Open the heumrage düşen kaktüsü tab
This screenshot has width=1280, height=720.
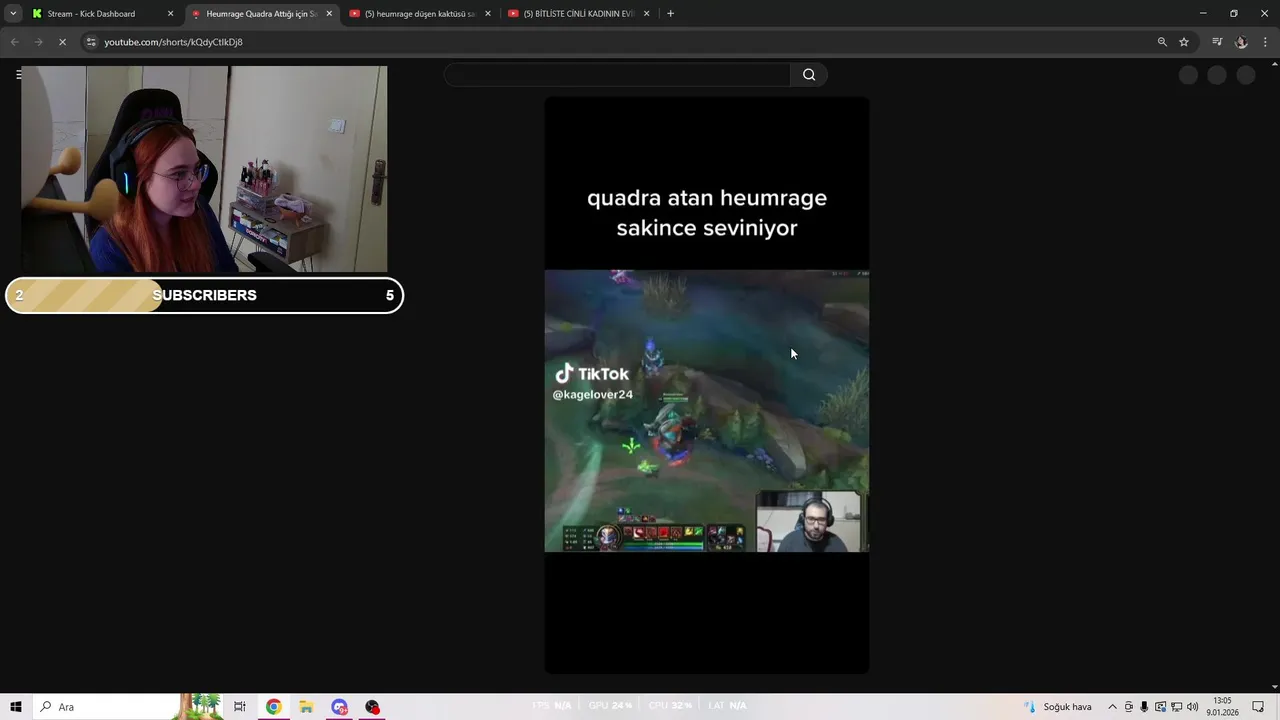click(419, 14)
